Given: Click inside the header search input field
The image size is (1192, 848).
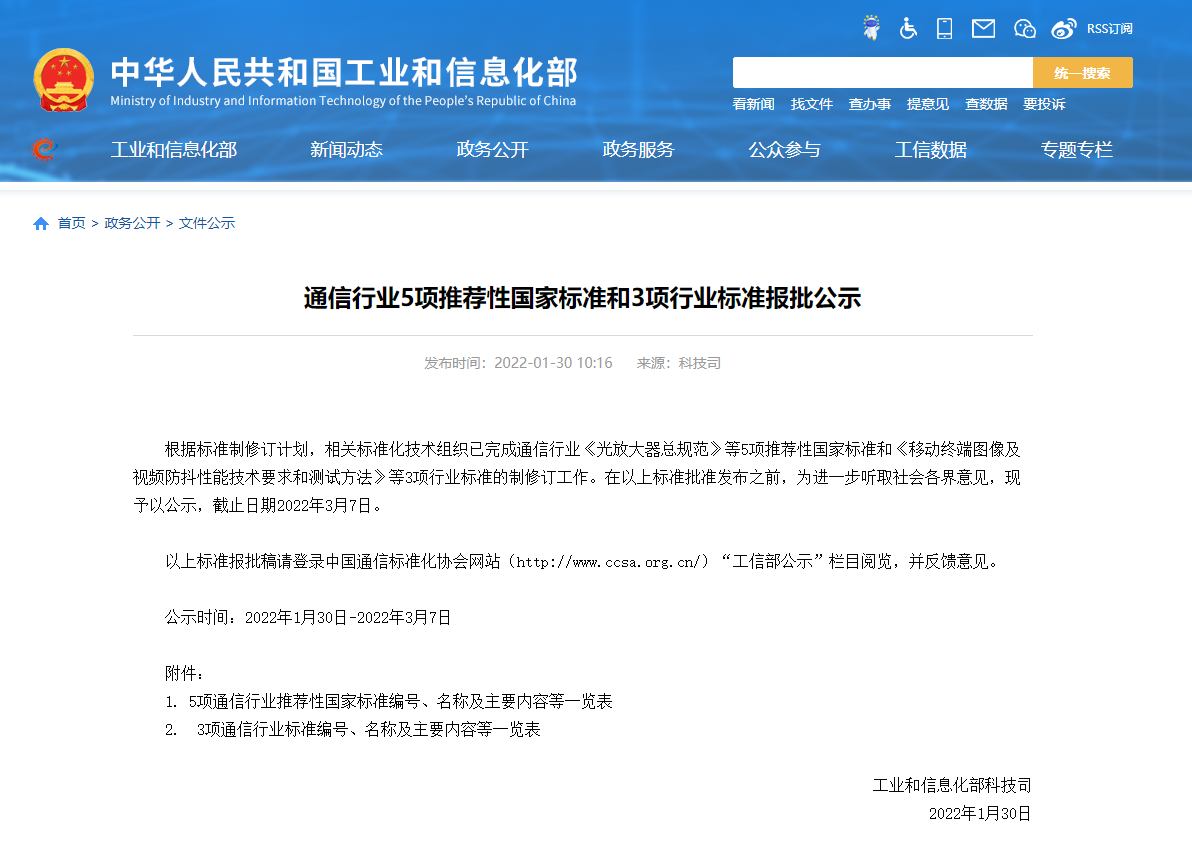Looking at the screenshot, I should [882, 73].
